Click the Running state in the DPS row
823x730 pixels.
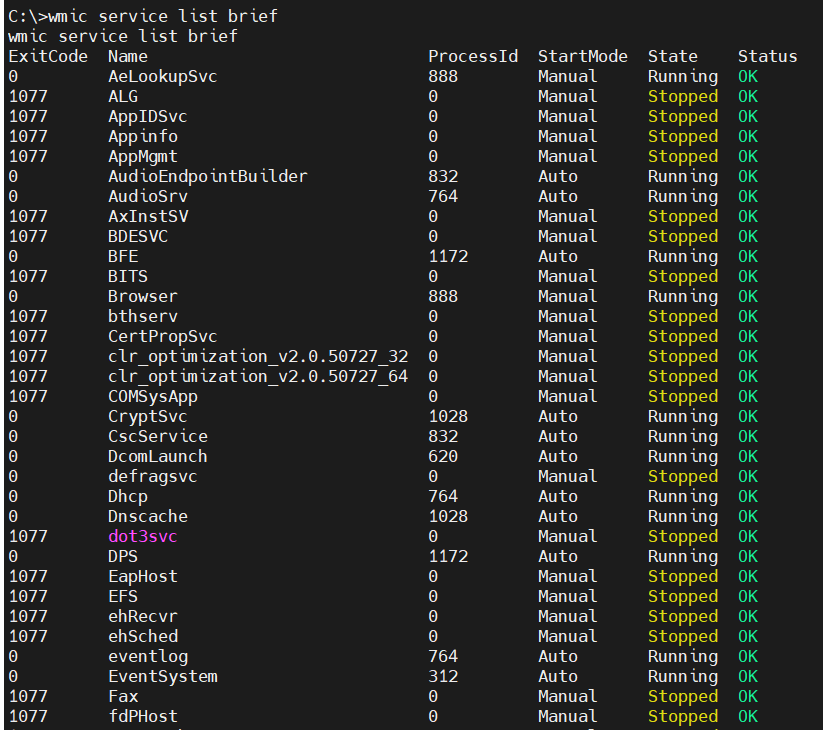[683, 556]
